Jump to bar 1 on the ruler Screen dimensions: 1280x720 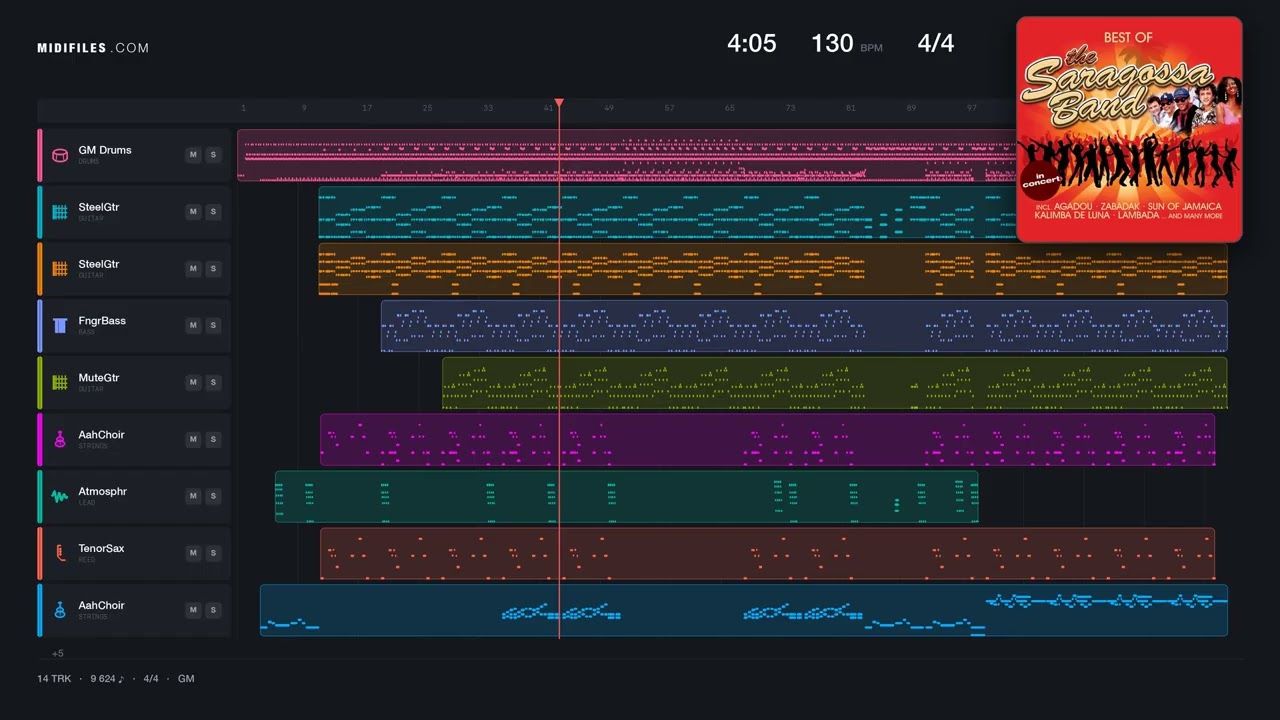[x=243, y=108]
